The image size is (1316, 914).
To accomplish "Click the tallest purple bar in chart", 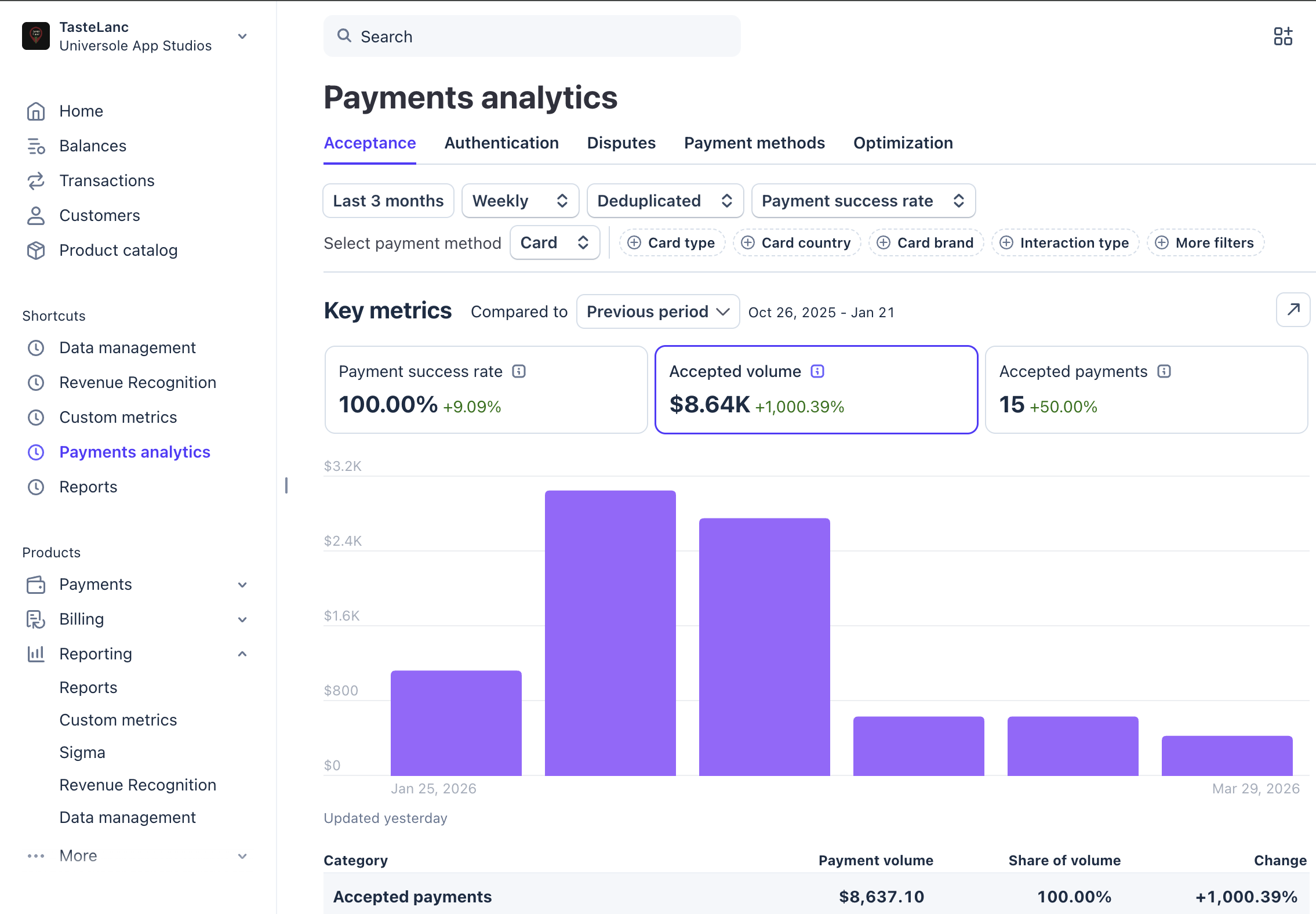I will point(610,633).
